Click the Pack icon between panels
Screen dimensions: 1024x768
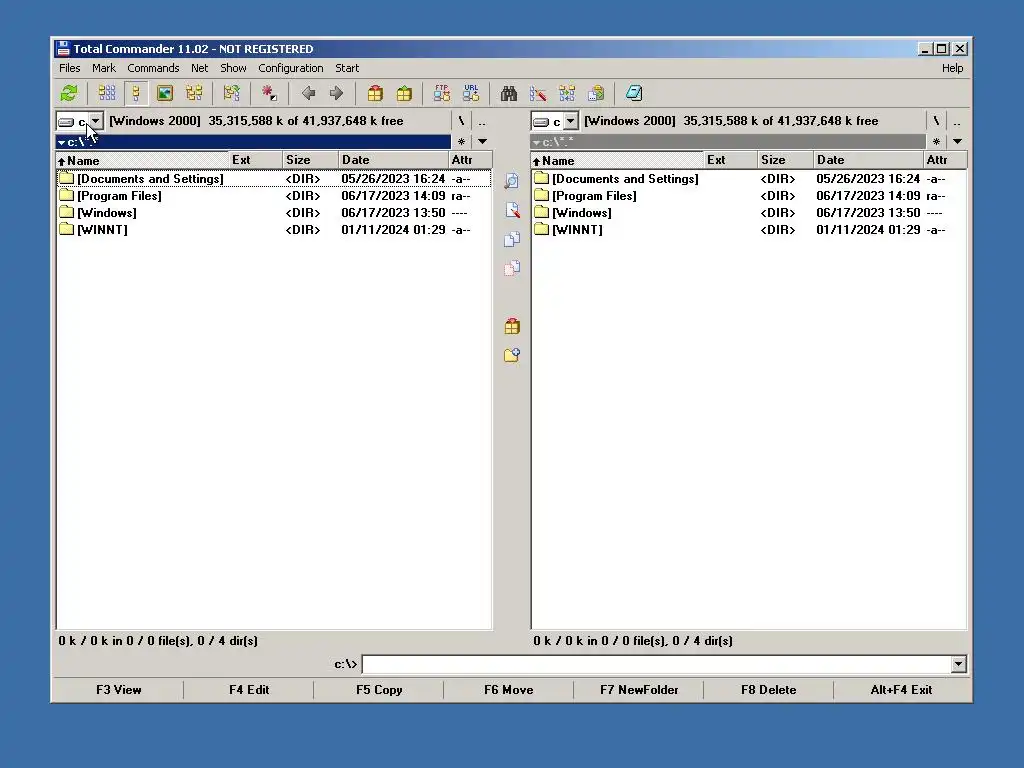pos(512,326)
